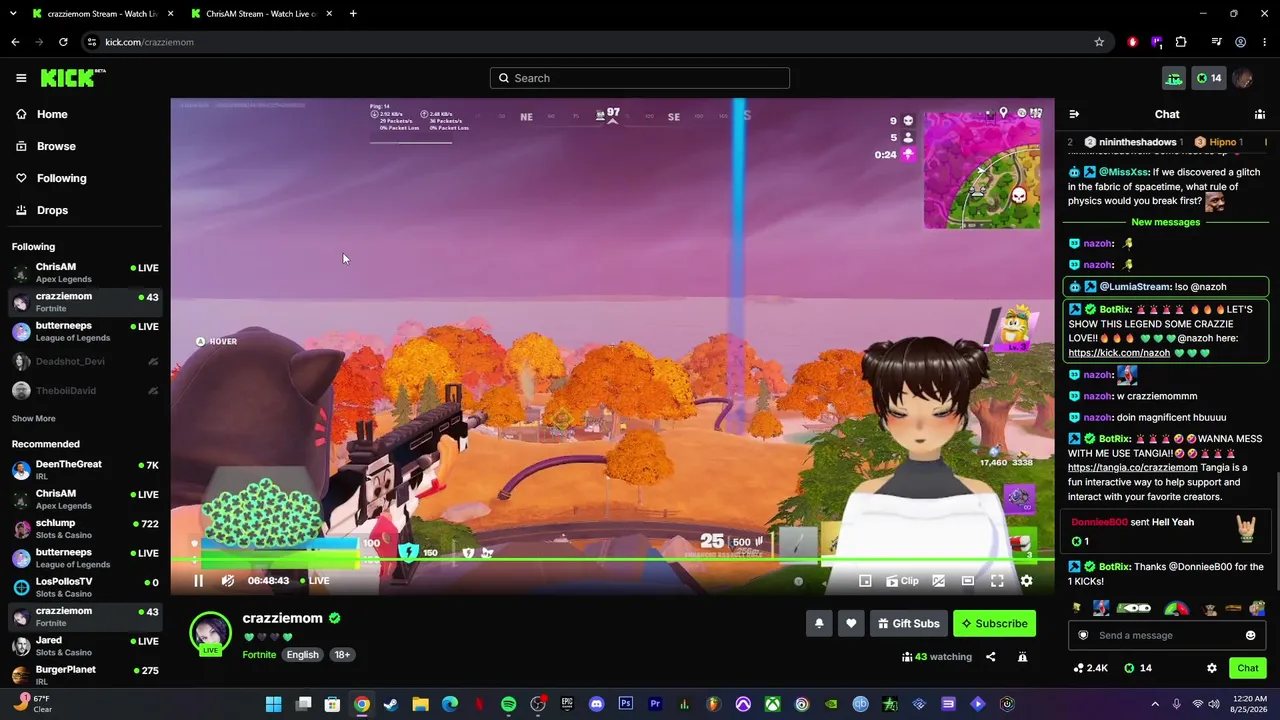Screen dimensions: 1280x720
Task: Unfollow crazziemom with the heart button
Action: (x=851, y=624)
